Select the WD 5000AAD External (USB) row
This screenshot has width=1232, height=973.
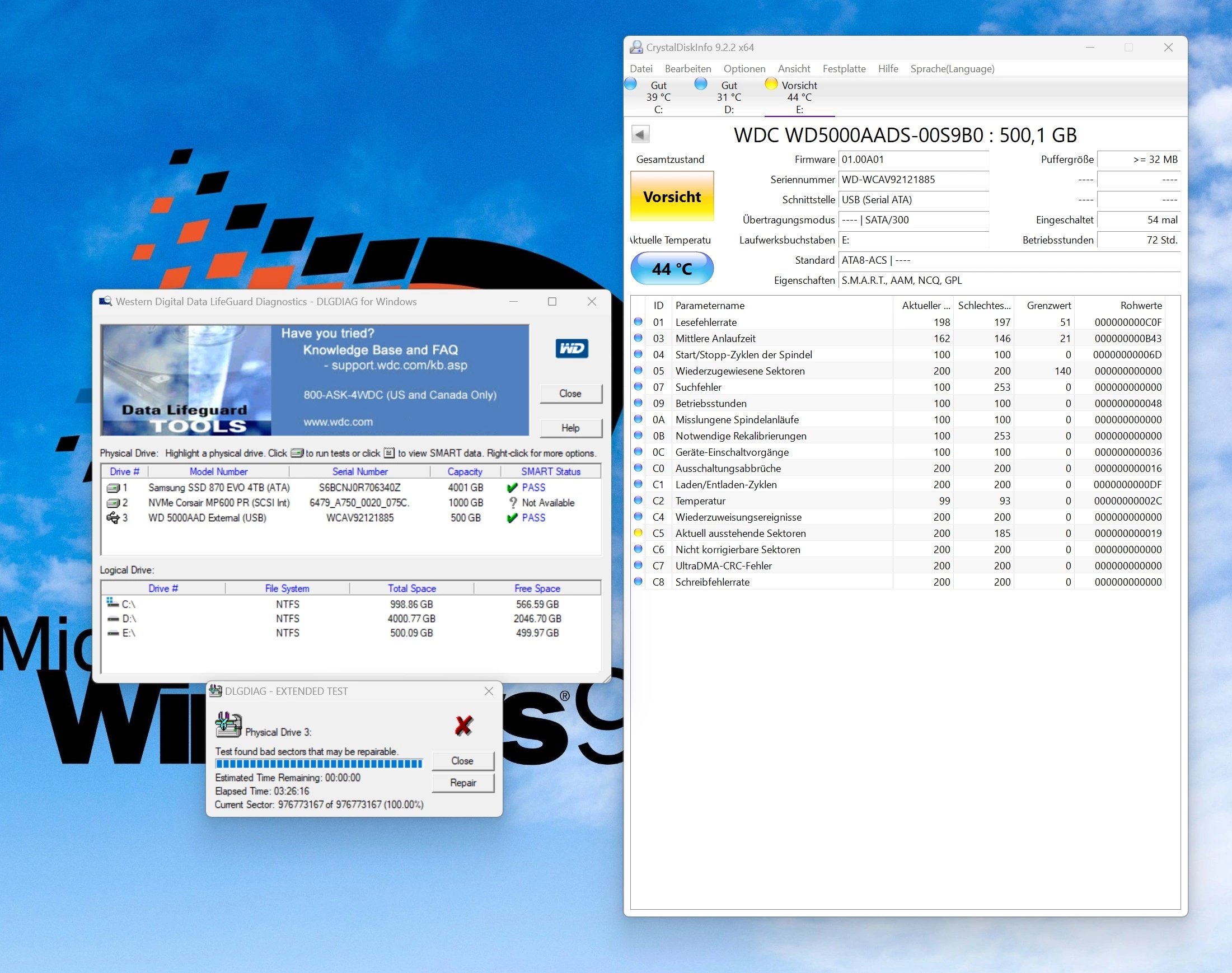click(351, 518)
